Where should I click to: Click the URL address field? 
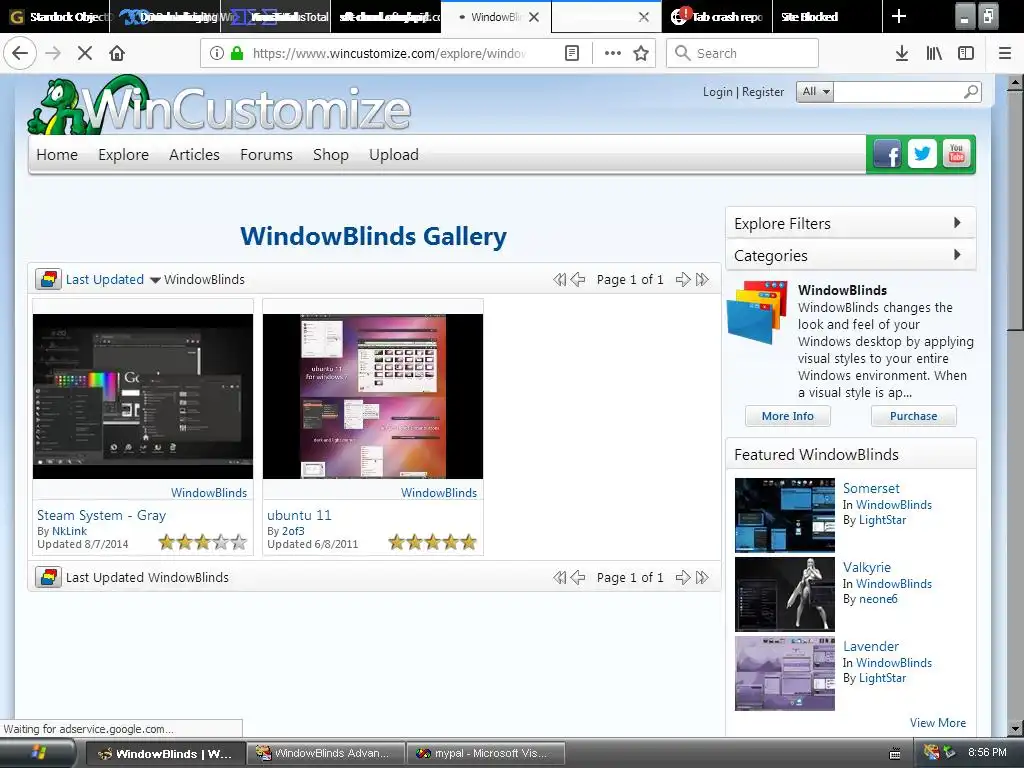(389, 53)
